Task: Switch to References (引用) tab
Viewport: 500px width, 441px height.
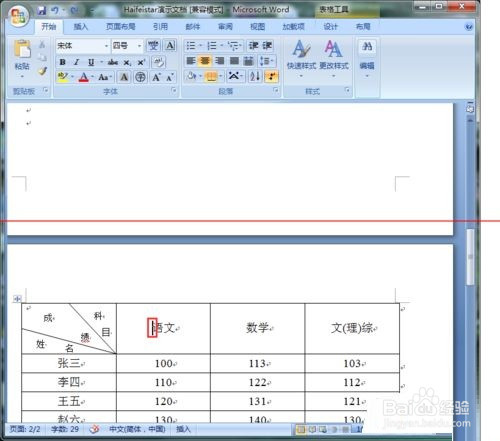Action: point(160,27)
